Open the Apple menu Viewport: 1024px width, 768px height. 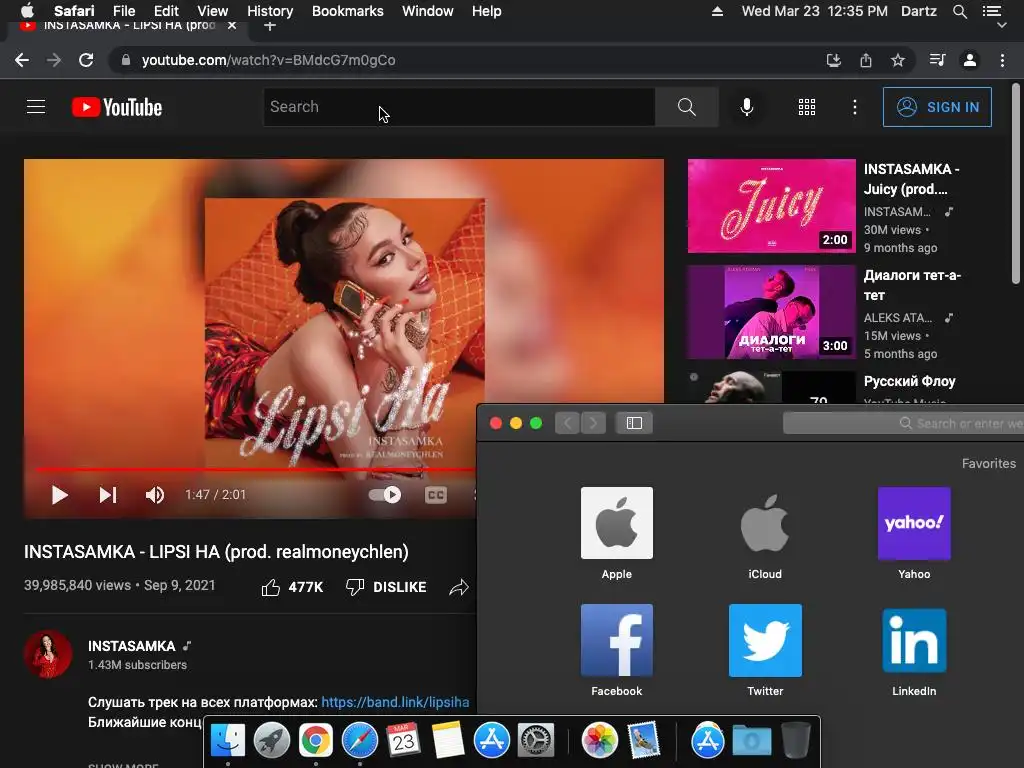coord(27,11)
